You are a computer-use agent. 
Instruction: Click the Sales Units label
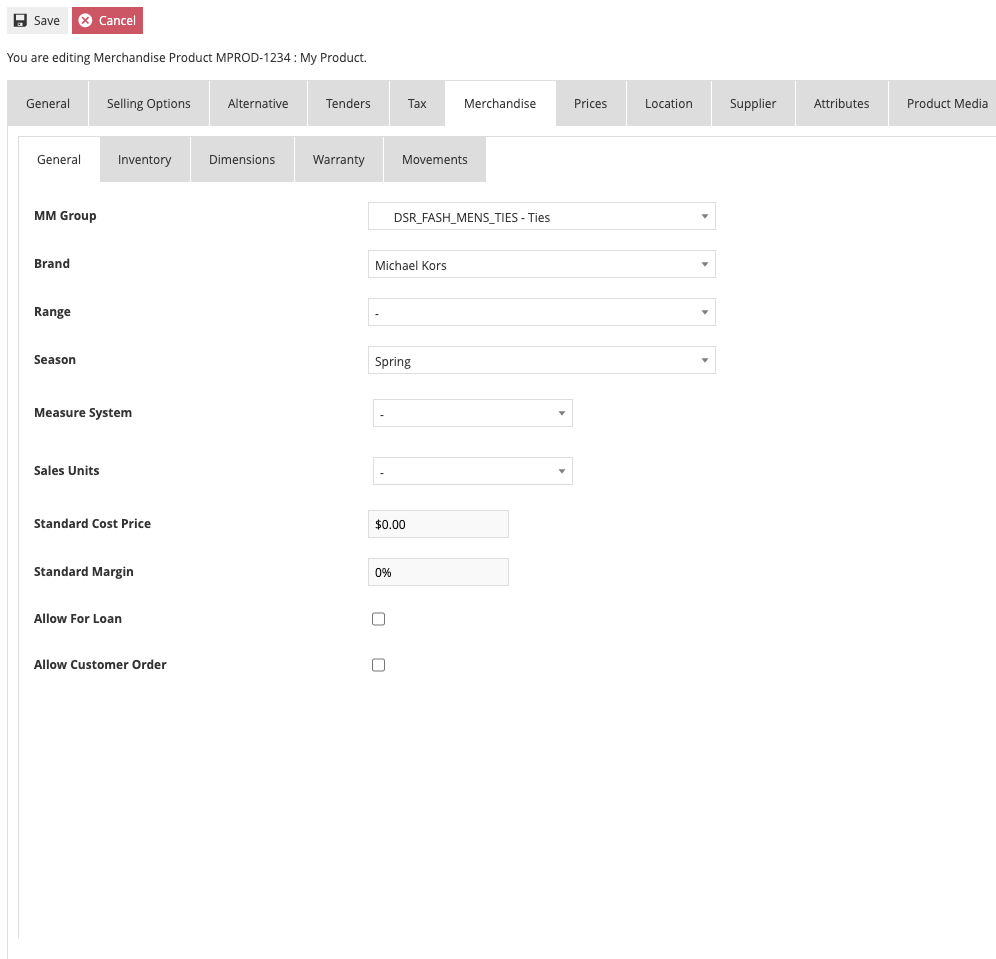67,471
